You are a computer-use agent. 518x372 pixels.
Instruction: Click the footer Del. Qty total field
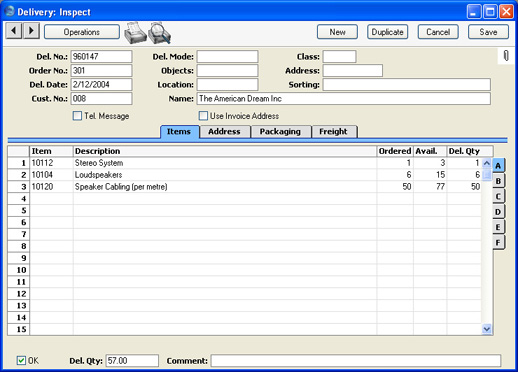coord(132,360)
